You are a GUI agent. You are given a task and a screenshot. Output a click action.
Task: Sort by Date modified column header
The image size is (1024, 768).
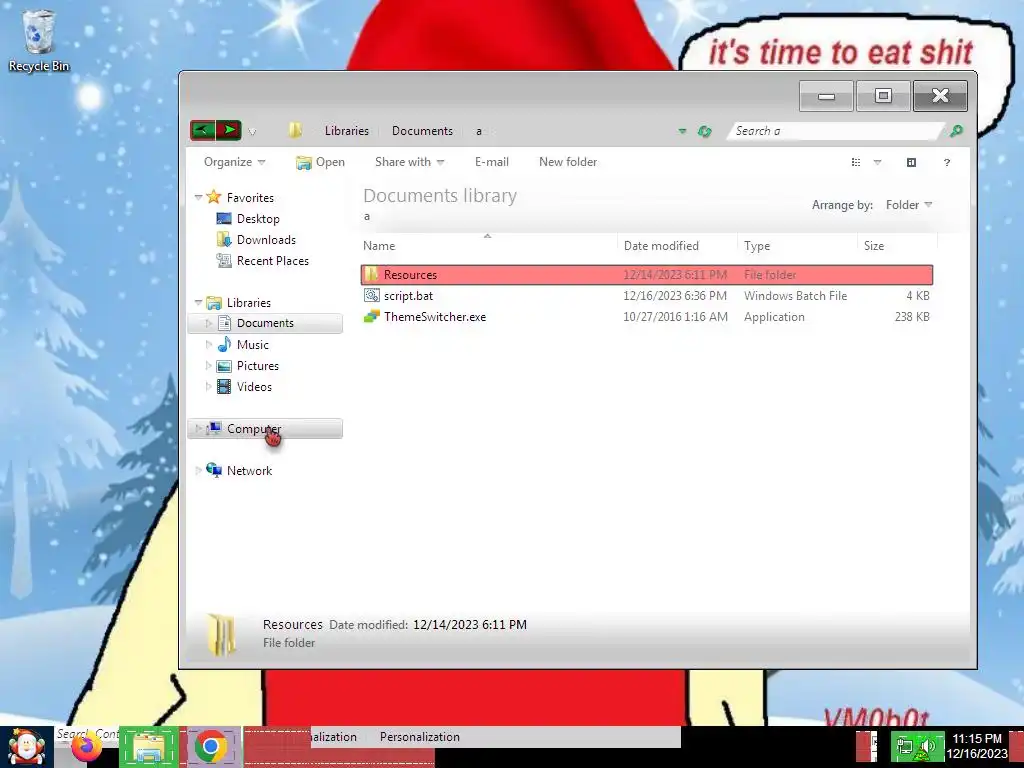(677, 246)
